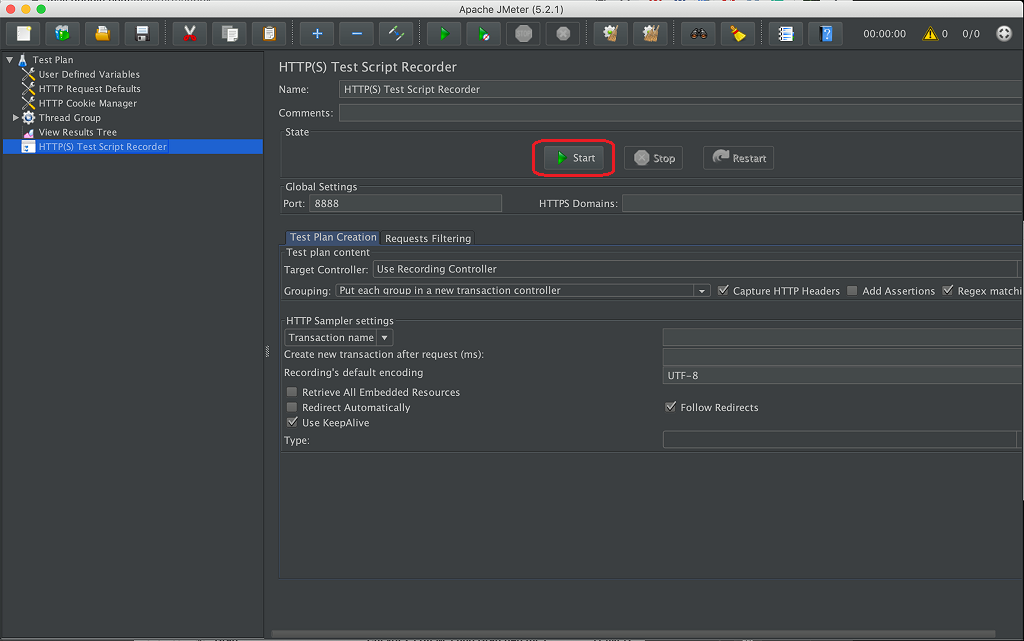Open the Help toolbar icon
The image size is (1024, 641).
click(826, 34)
